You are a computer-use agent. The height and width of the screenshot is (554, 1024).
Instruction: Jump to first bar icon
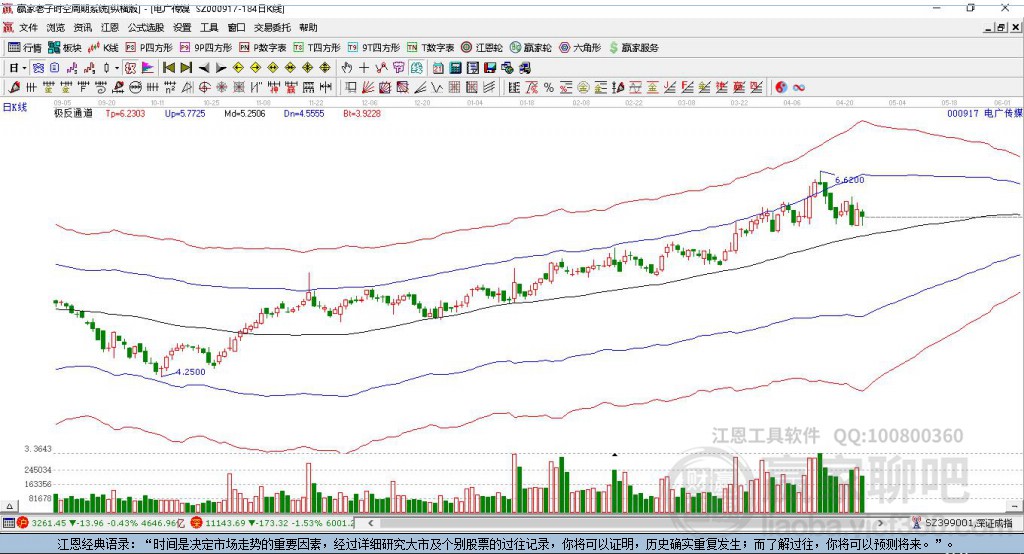point(169,68)
